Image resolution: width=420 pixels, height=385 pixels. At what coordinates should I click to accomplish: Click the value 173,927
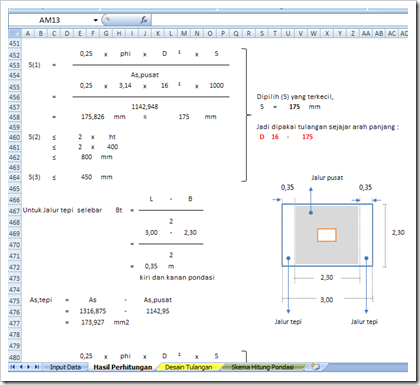click(93, 322)
